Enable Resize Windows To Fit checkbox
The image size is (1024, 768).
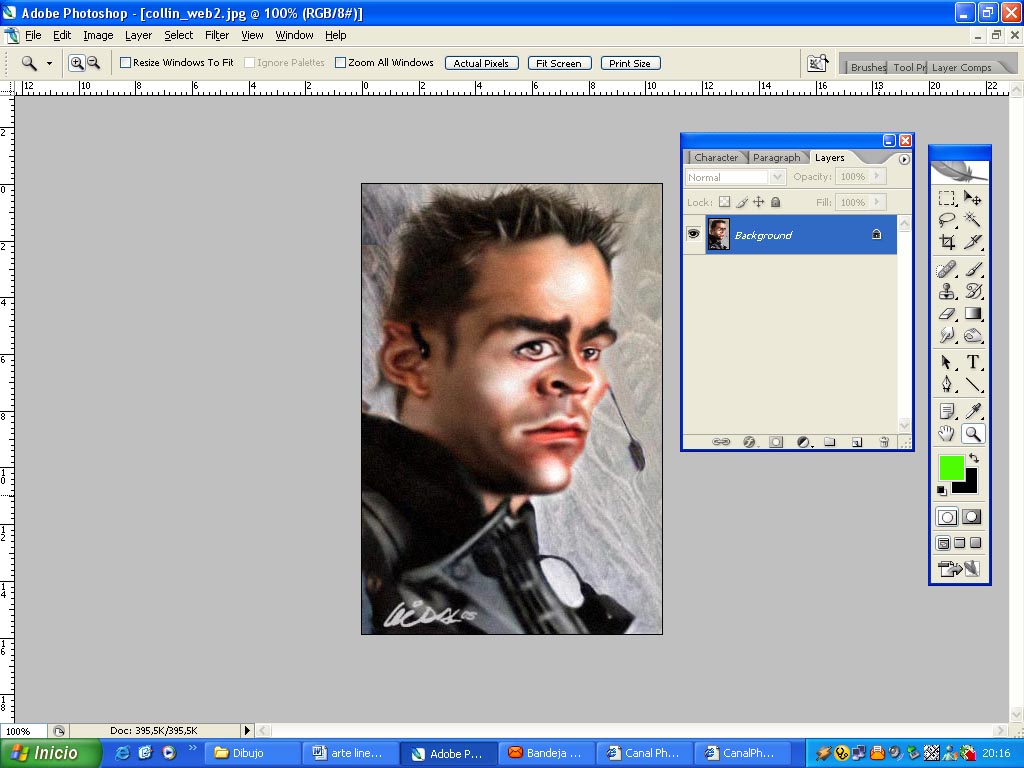click(x=125, y=63)
